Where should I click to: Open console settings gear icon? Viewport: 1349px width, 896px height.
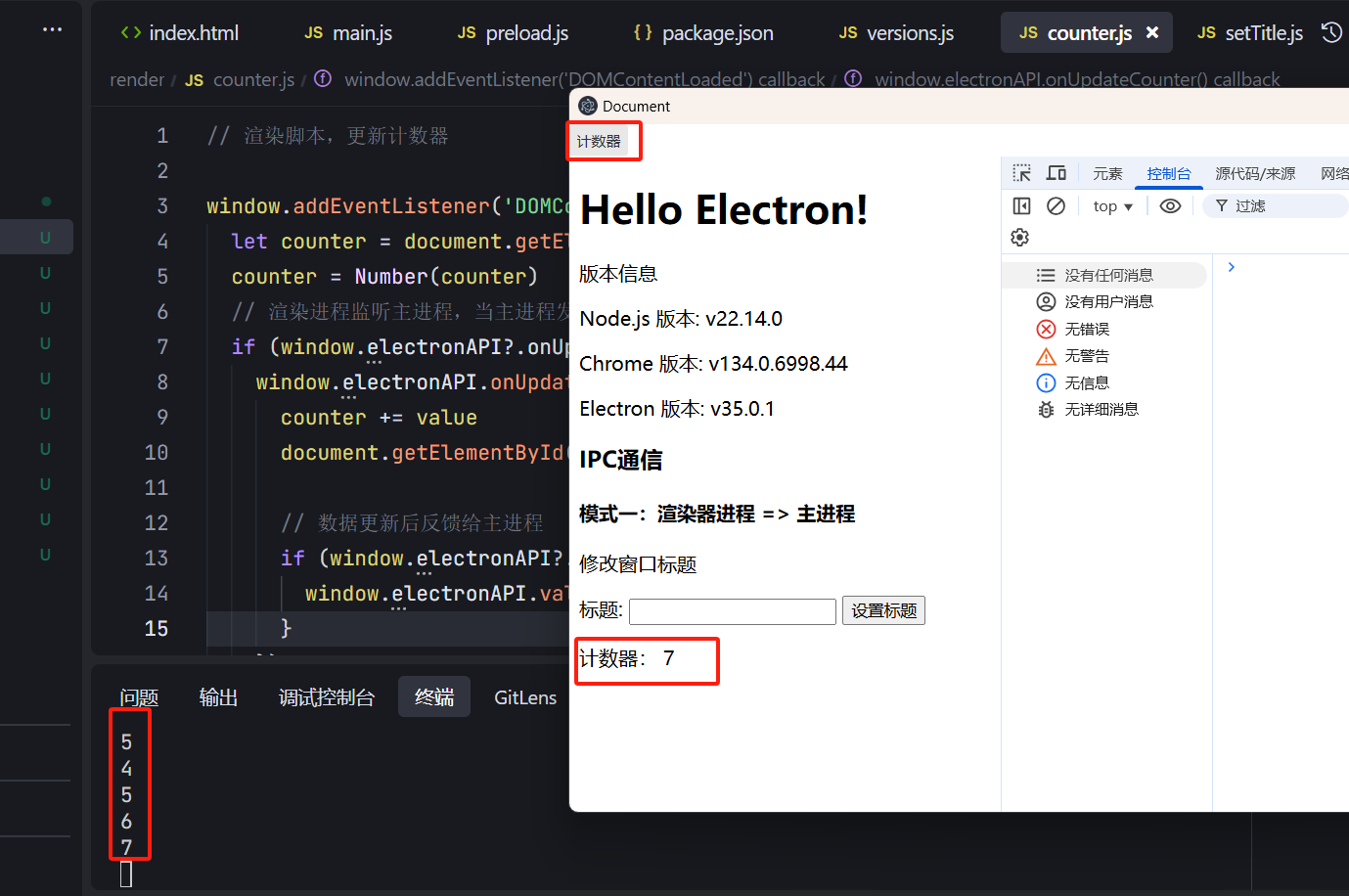coord(1019,238)
